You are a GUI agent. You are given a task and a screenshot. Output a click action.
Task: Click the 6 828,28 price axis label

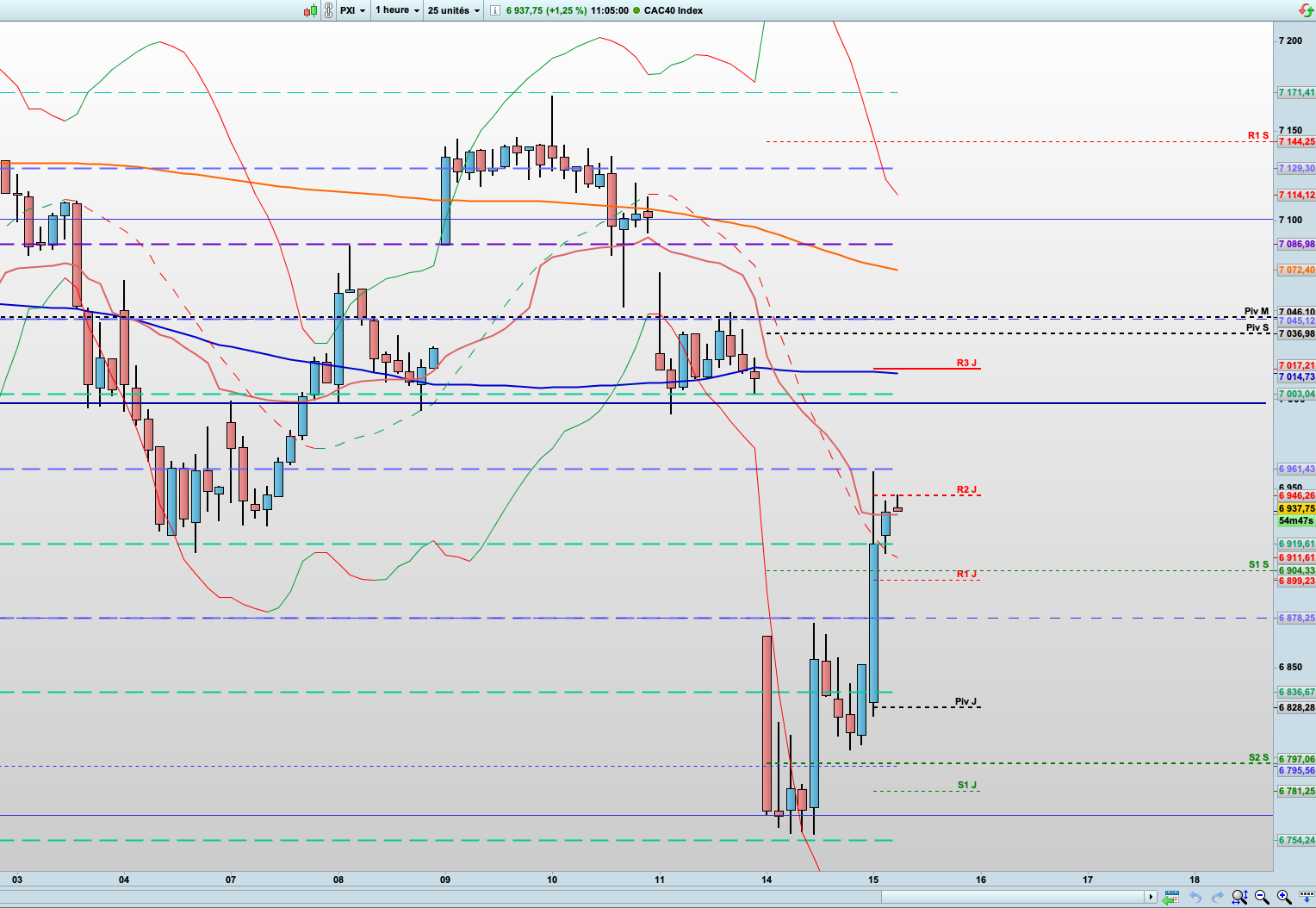click(x=1296, y=707)
